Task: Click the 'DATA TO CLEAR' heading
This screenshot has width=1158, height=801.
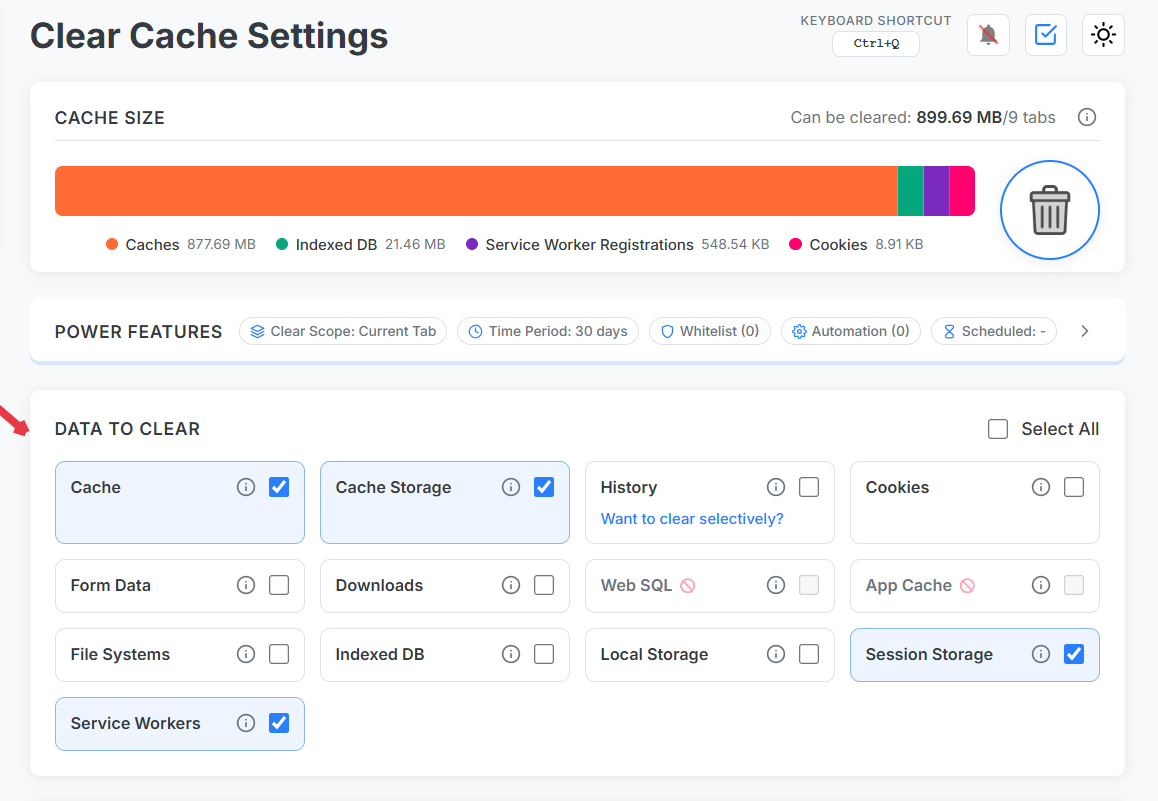Action: click(x=127, y=429)
